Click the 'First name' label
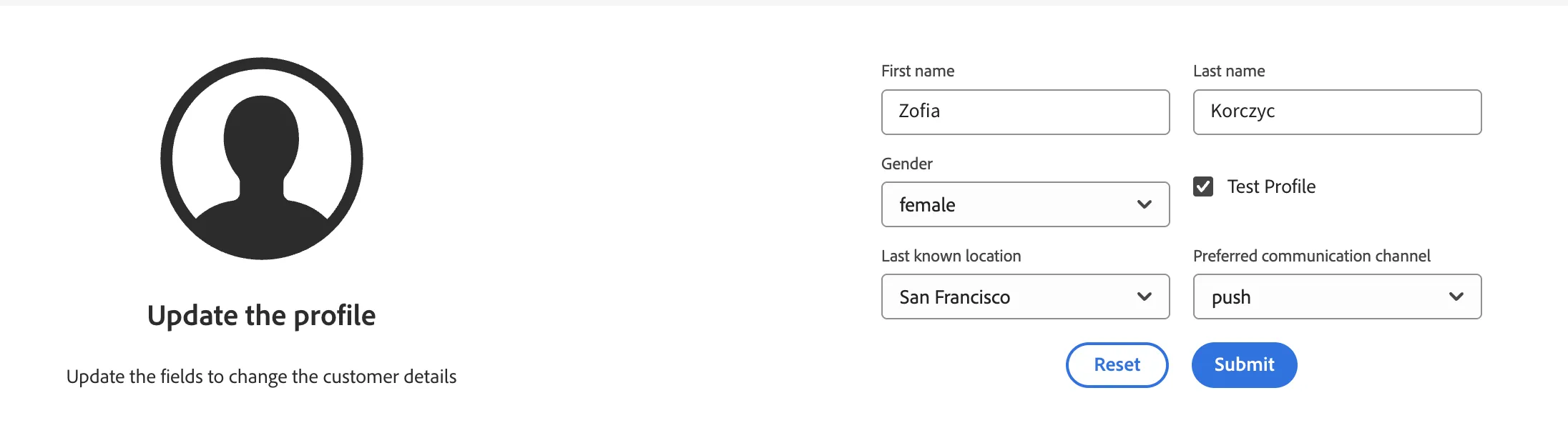This screenshot has width=1568, height=433. point(918,71)
